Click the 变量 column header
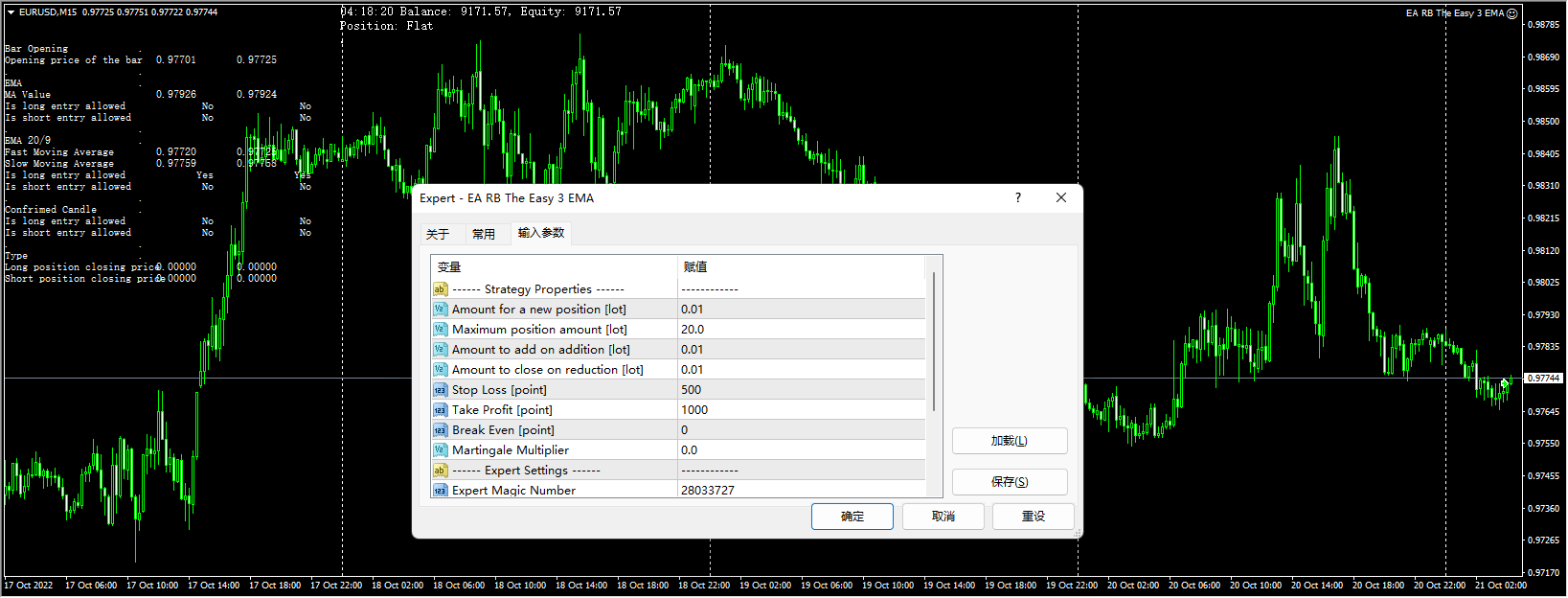Image resolution: width=1568 pixels, height=598 pixels. (555, 266)
